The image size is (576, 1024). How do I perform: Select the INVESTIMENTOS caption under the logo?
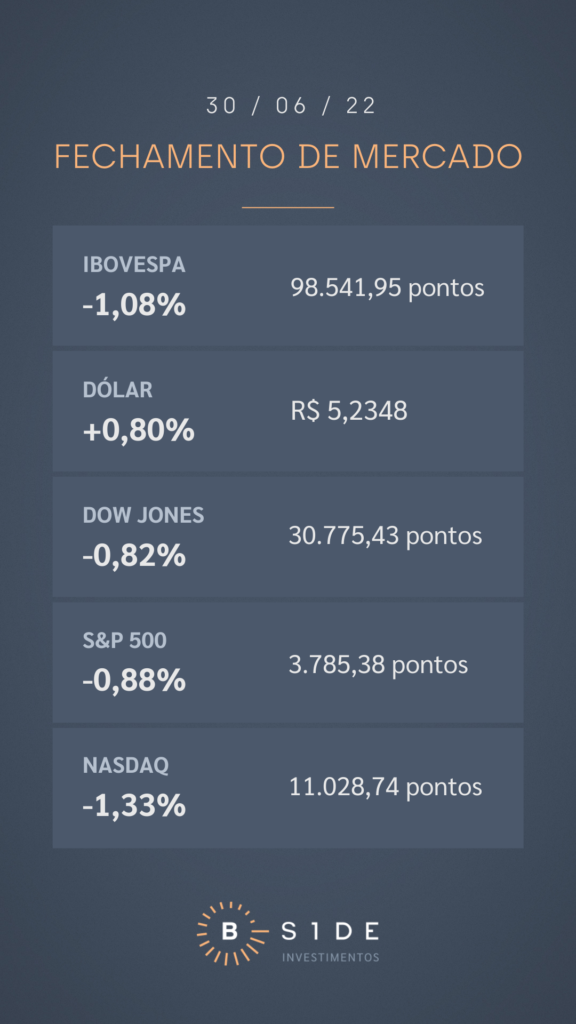point(330,957)
